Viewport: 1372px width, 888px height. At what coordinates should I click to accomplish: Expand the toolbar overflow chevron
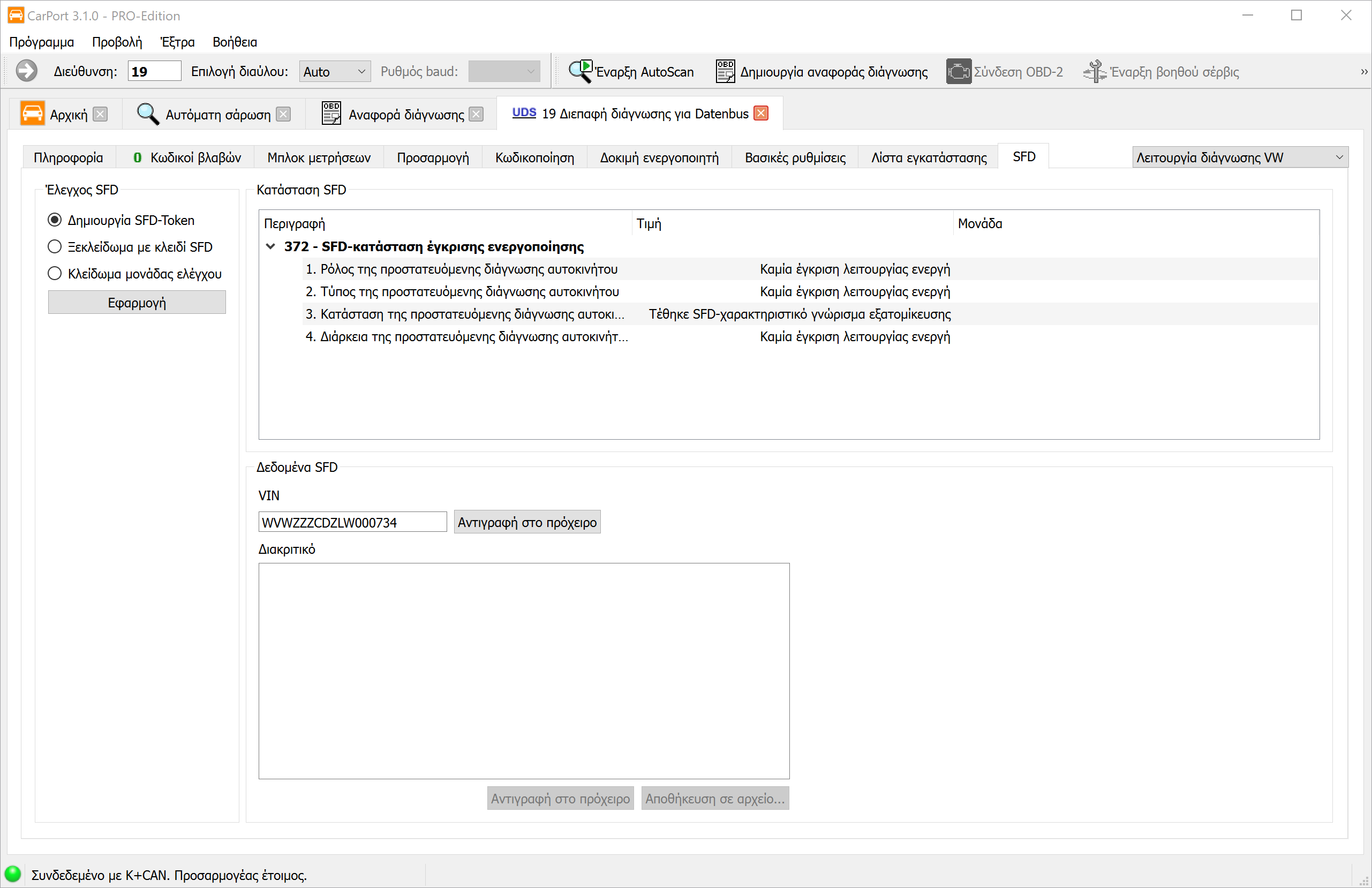click(x=1363, y=72)
